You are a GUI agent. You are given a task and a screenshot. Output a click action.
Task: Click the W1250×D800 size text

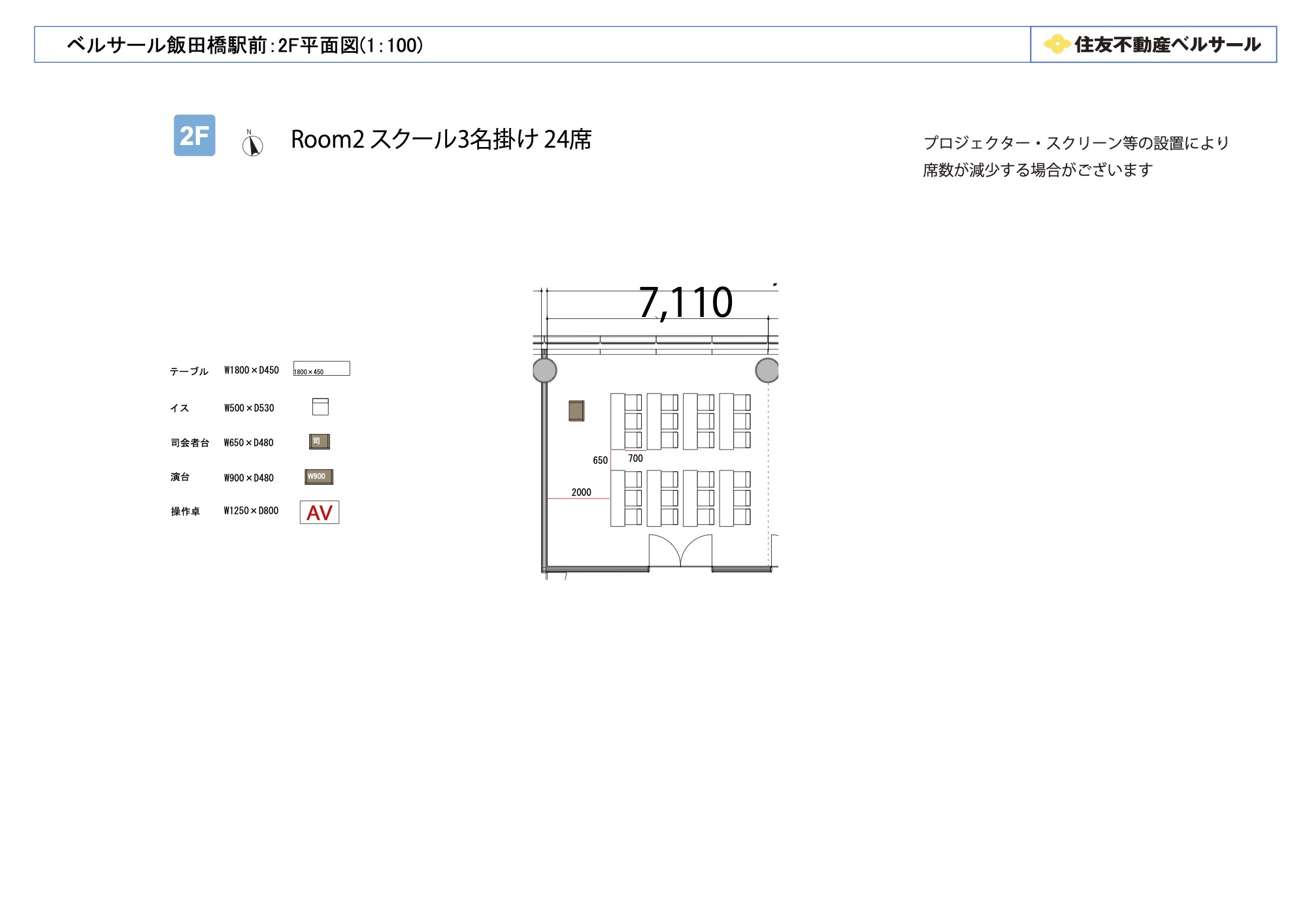pyautogui.click(x=251, y=510)
